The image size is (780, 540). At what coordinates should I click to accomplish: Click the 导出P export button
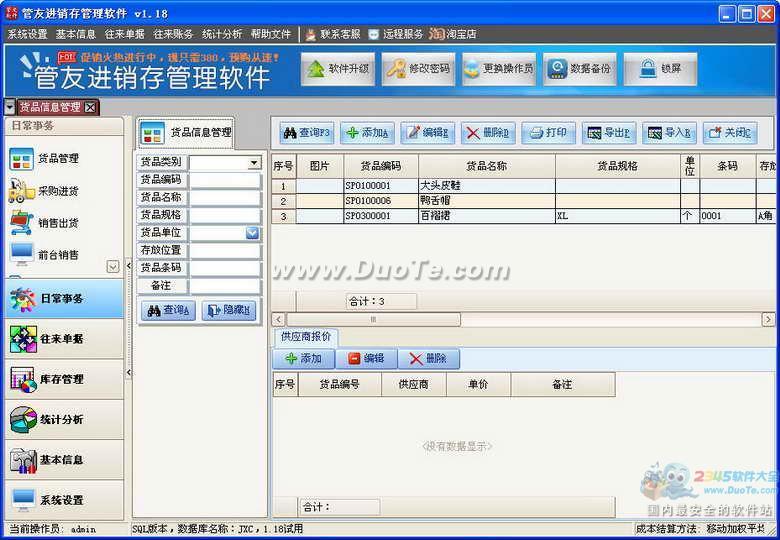point(609,133)
